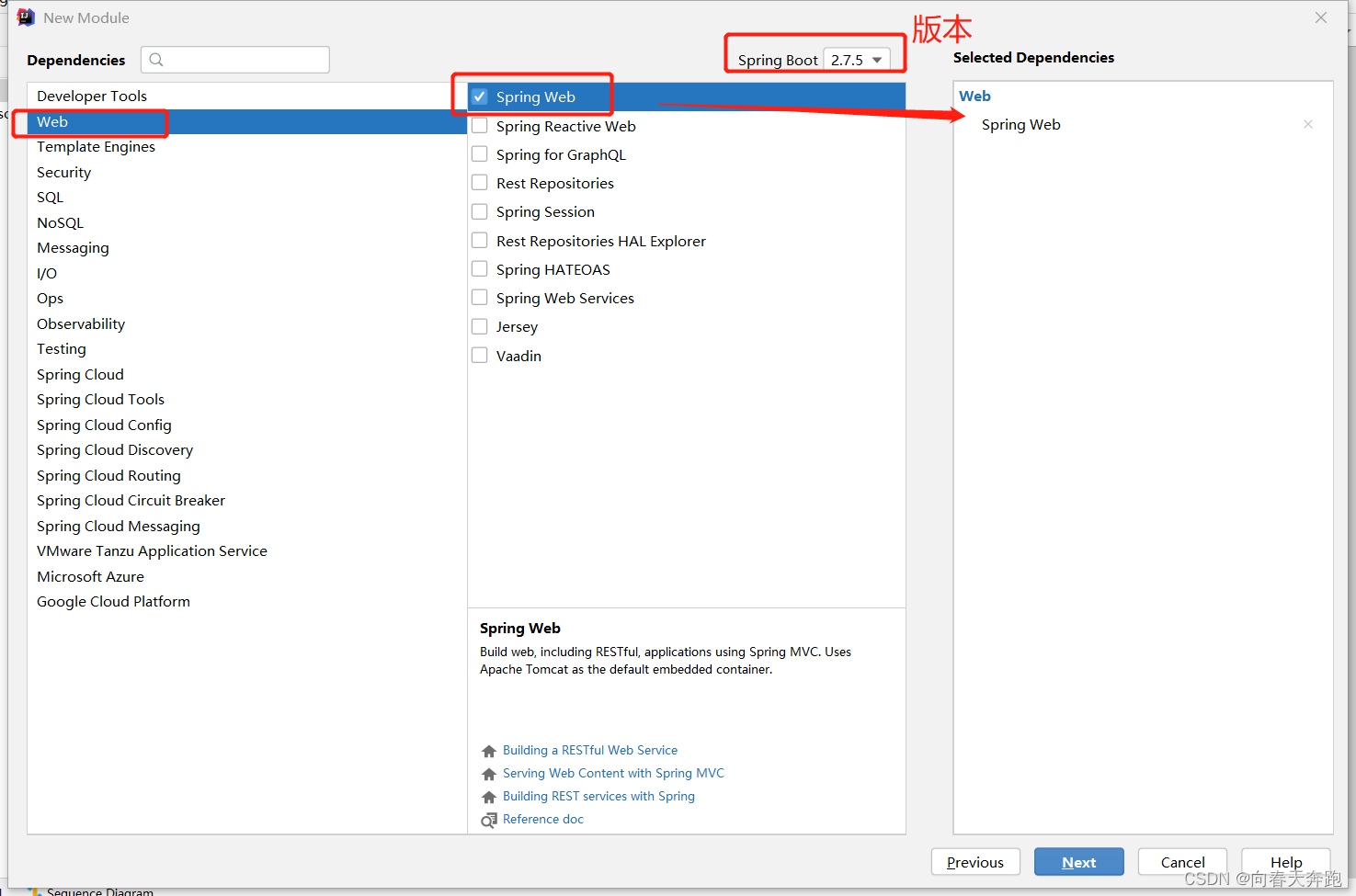Viewport: 1356px width, 896px height.
Task: Click the Reference doc icon
Action: pyautogui.click(x=489, y=820)
